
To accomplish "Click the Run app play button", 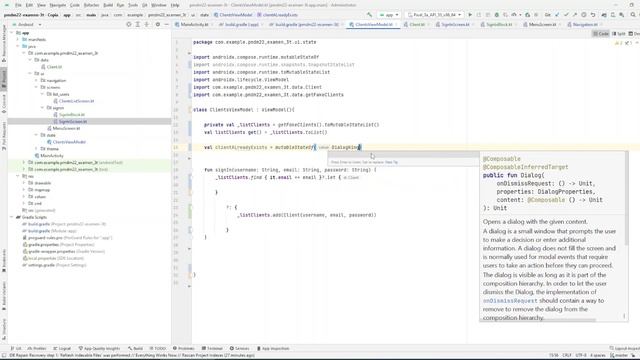I will [x=470, y=15].
